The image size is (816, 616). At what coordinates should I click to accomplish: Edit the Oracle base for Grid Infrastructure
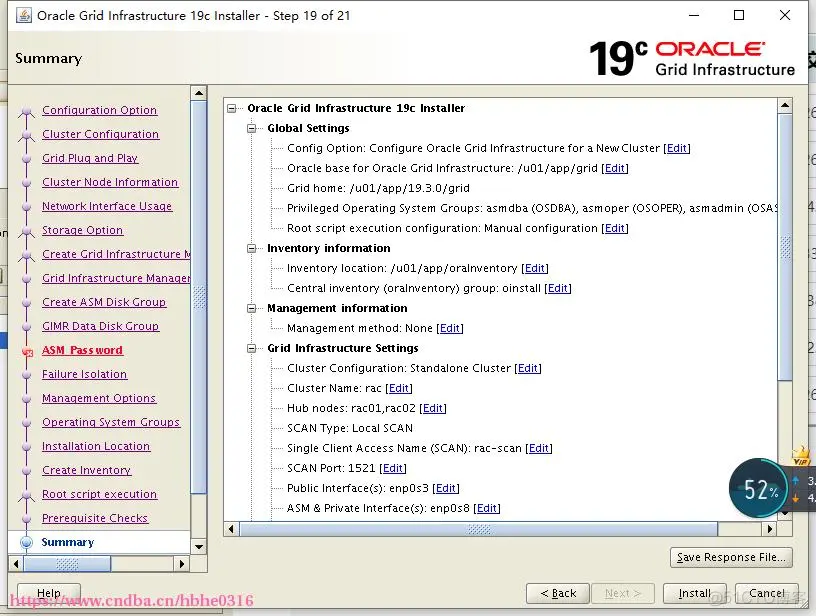[x=615, y=168]
